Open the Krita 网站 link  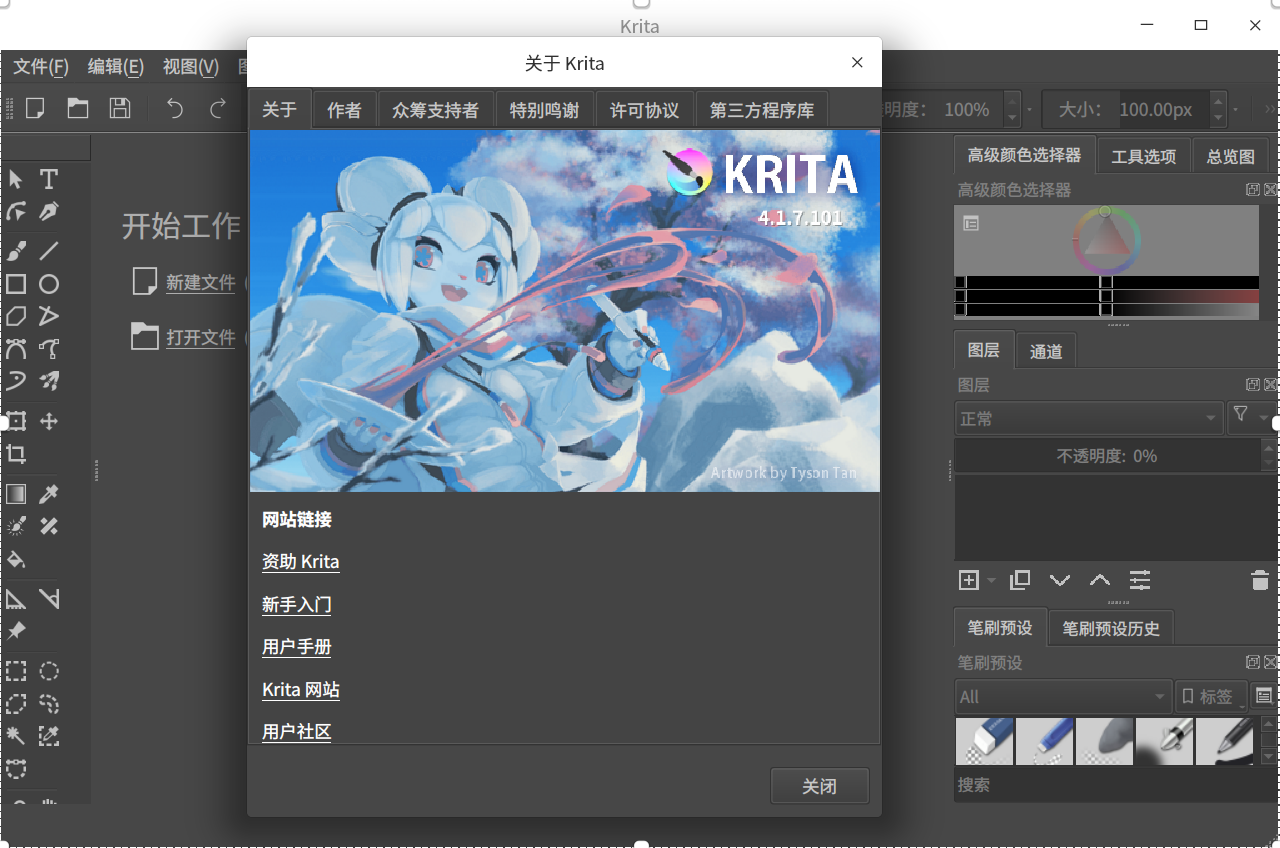pyautogui.click(x=301, y=690)
